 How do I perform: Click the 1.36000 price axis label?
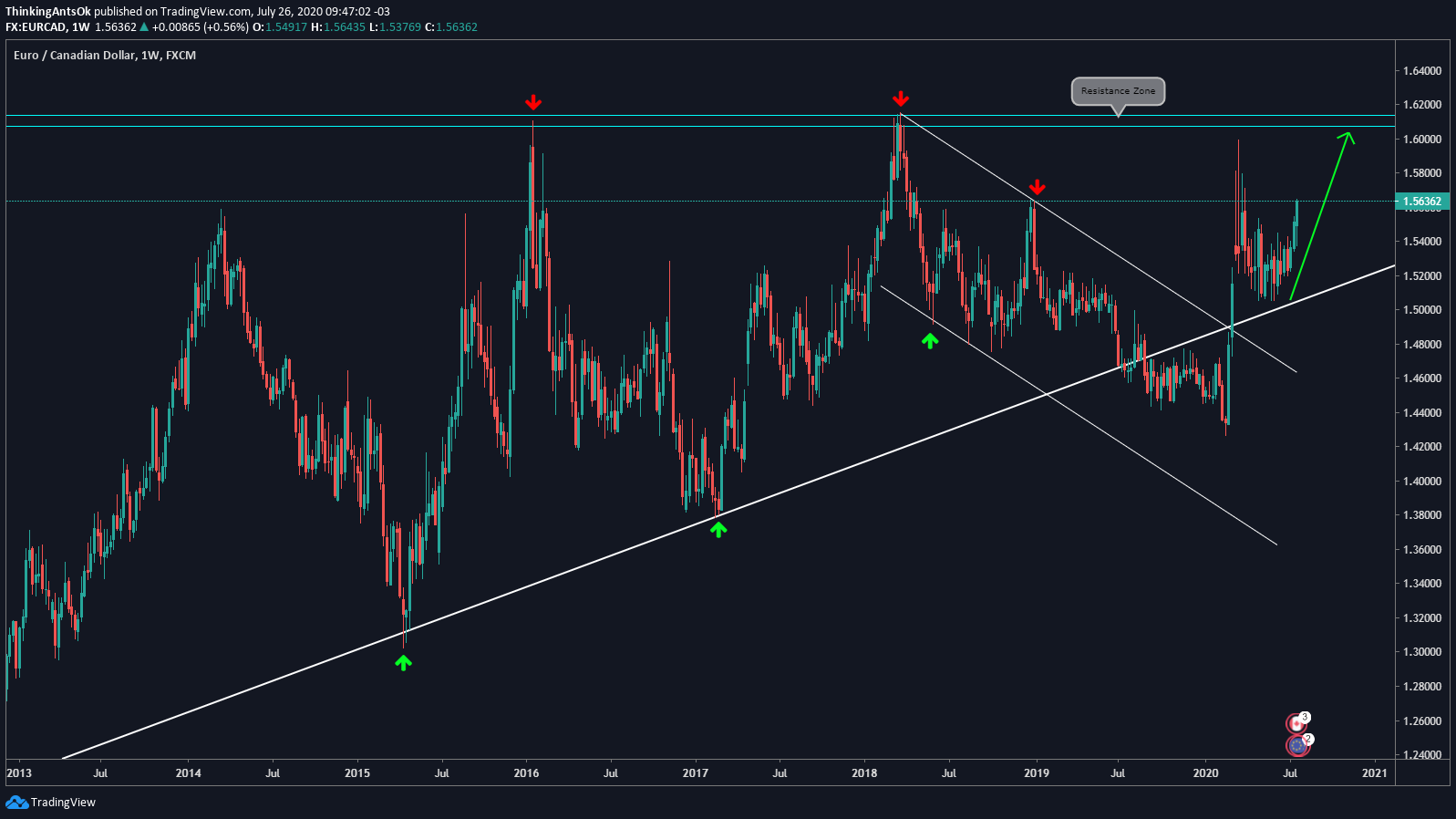(x=1422, y=549)
